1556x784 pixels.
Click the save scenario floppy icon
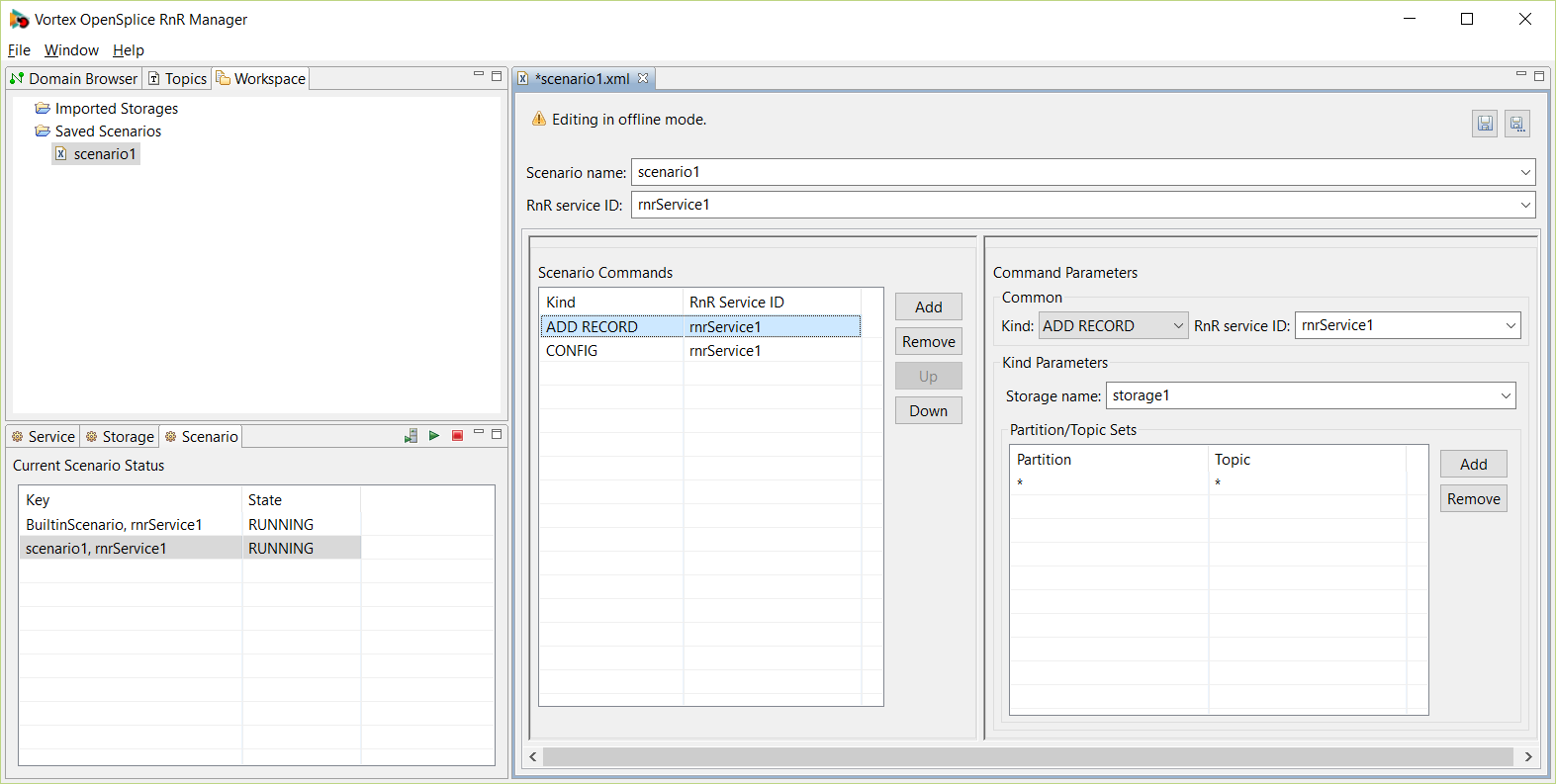pyautogui.click(x=1485, y=124)
